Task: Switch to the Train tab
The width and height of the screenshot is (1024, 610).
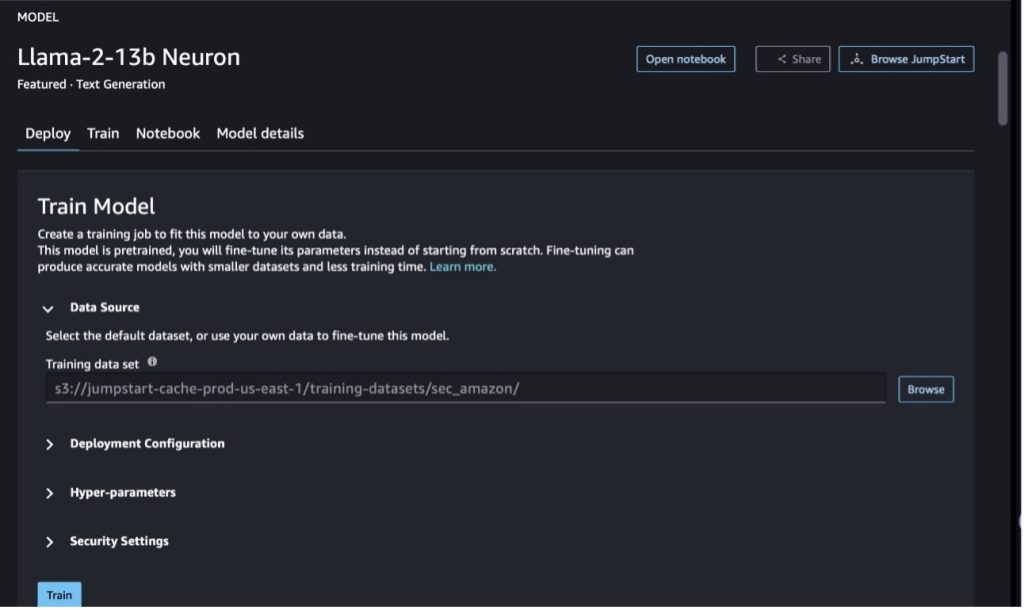Action: [x=103, y=134]
